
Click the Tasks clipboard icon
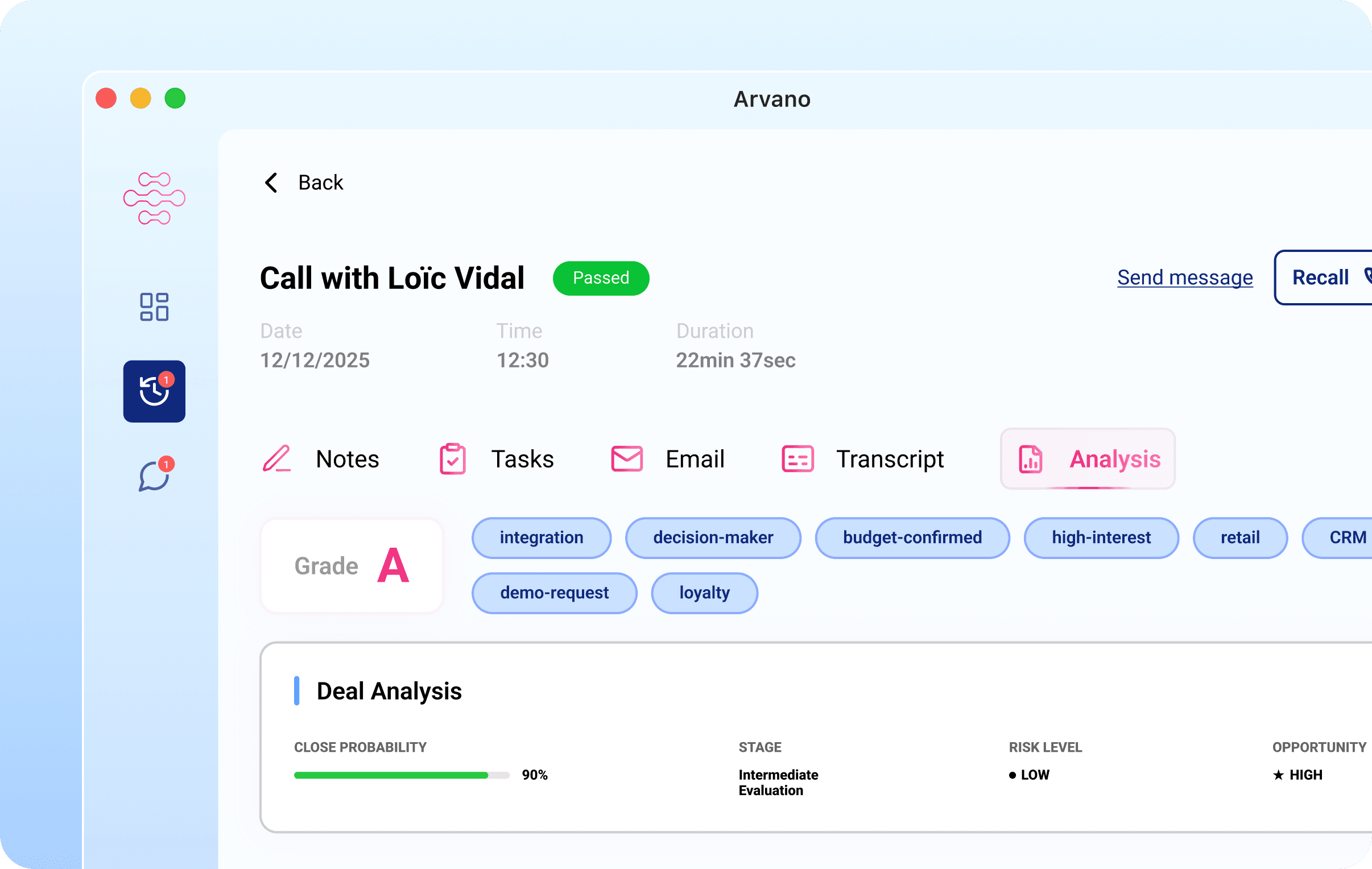[453, 459]
